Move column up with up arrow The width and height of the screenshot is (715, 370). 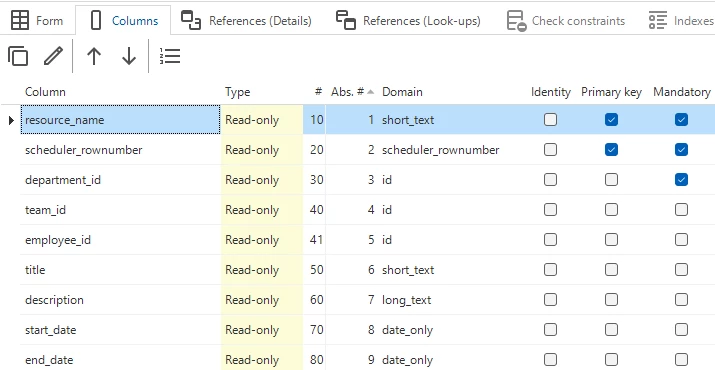coord(94,56)
